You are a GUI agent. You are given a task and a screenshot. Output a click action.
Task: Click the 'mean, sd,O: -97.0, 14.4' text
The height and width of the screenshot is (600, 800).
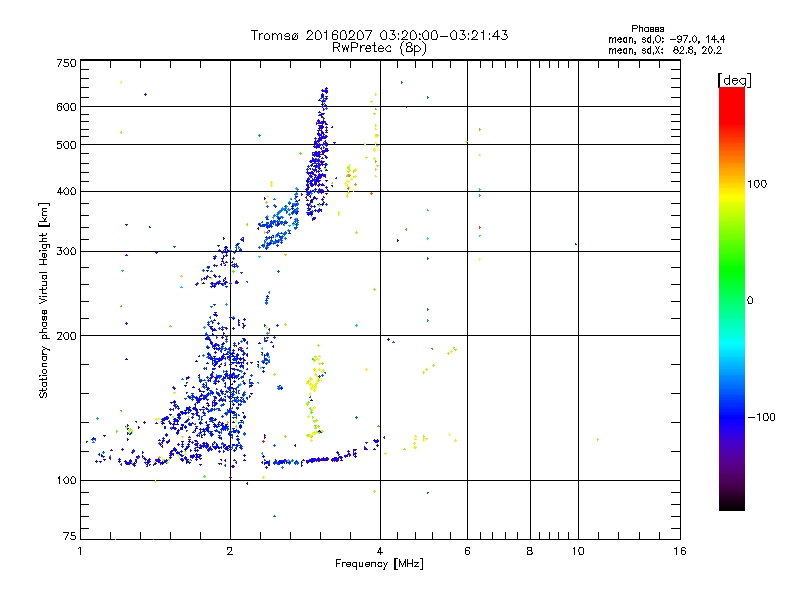[666, 39]
